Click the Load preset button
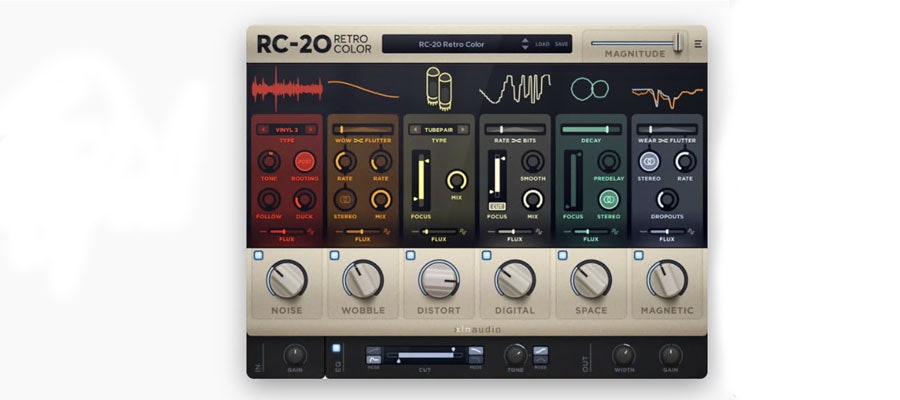Image resolution: width=900 pixels, height=400 pixels. (x=542, y=44)
